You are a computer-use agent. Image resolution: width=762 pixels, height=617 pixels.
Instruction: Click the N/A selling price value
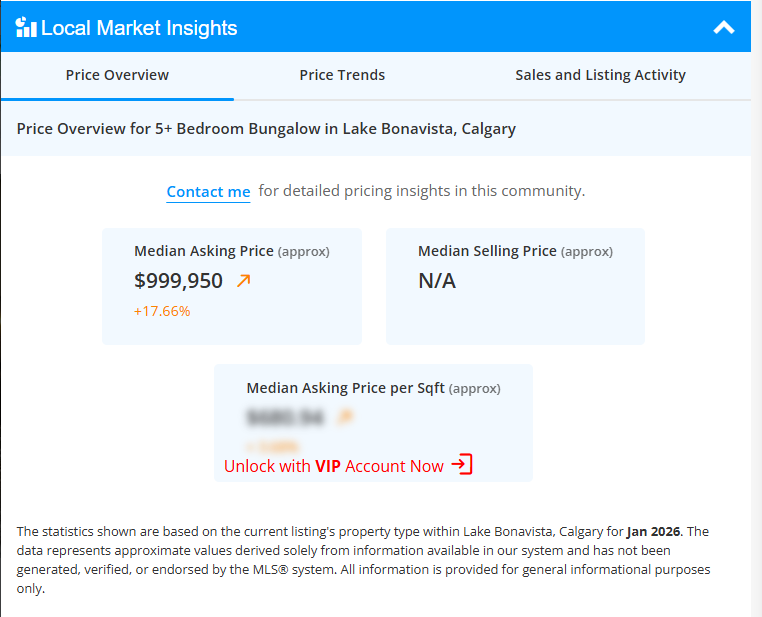pos(437,281)
